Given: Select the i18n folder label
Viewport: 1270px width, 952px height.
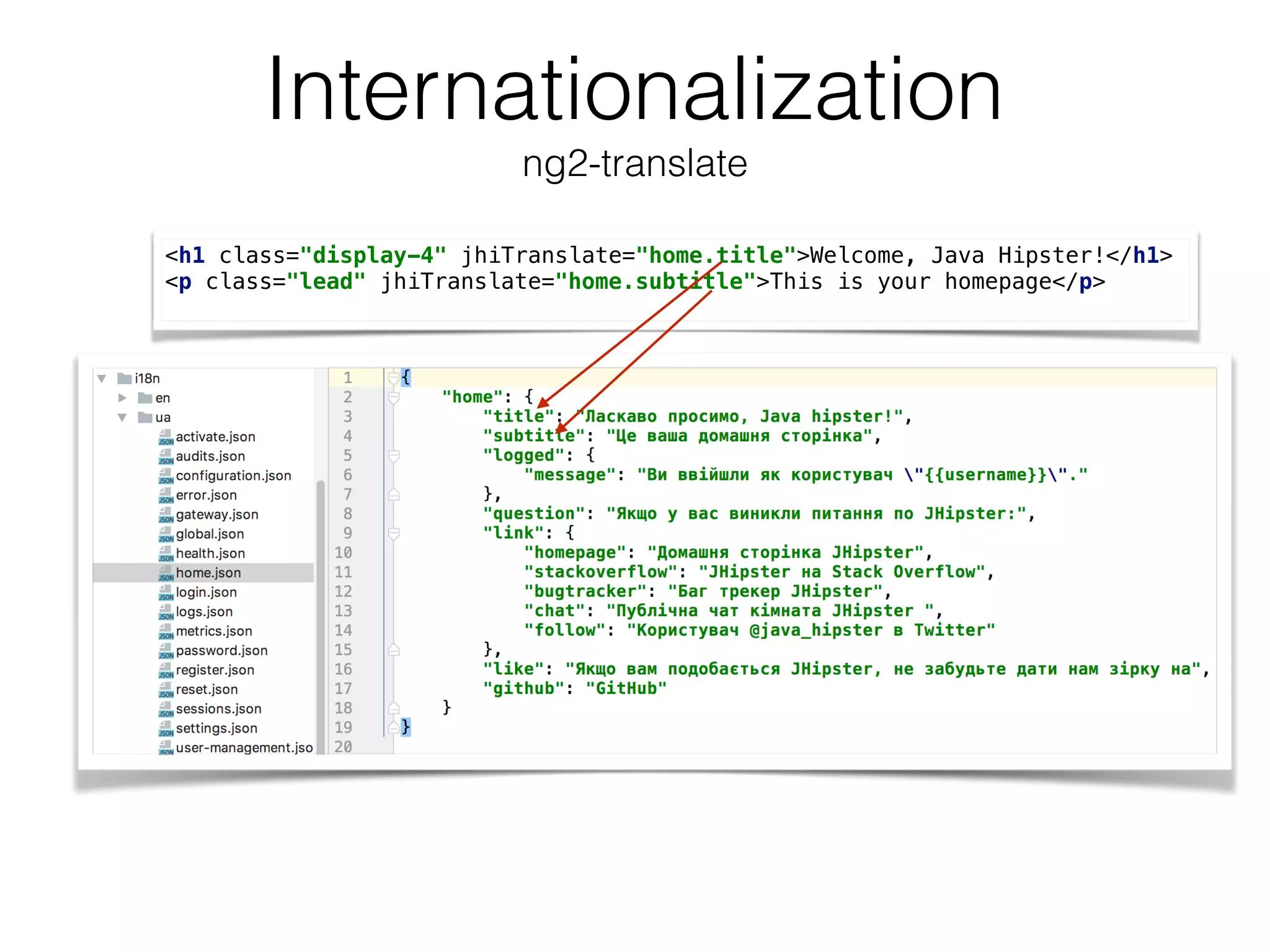Looking at the screenshot, I should (147, 378).
